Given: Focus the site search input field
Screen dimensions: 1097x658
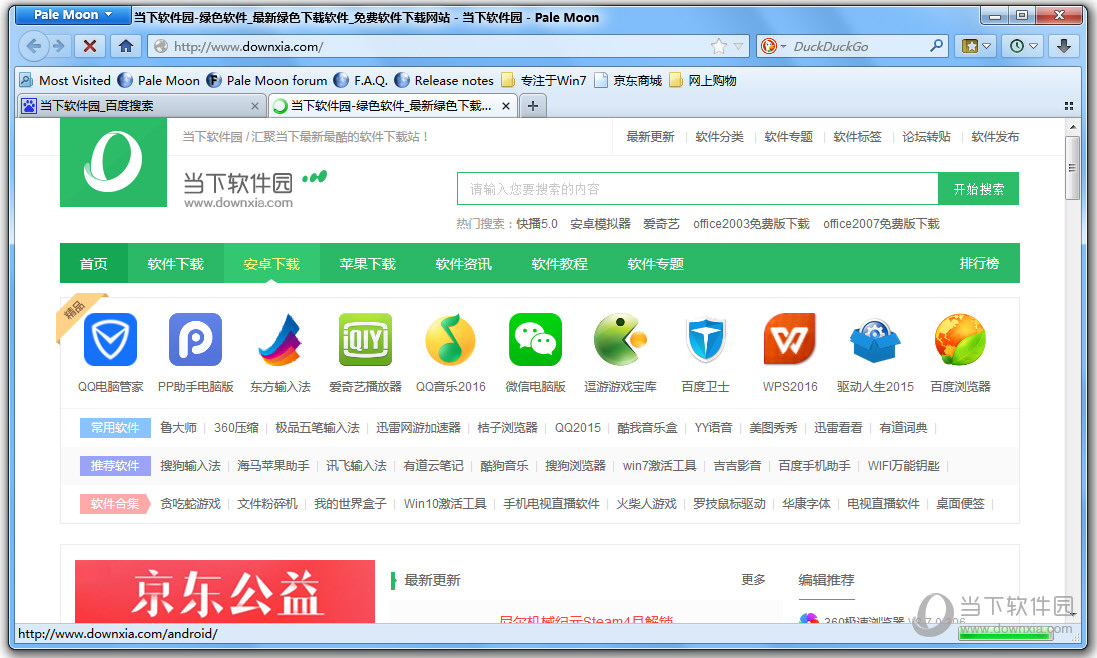Looking at the screenshot, I should pos(698,189).
